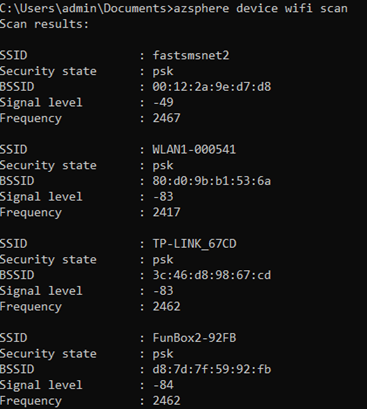This screenshot has width=367, height=409.
Task: Click BSSID 80:d0:9b:b1:53:6a
Action: point(212,181)
